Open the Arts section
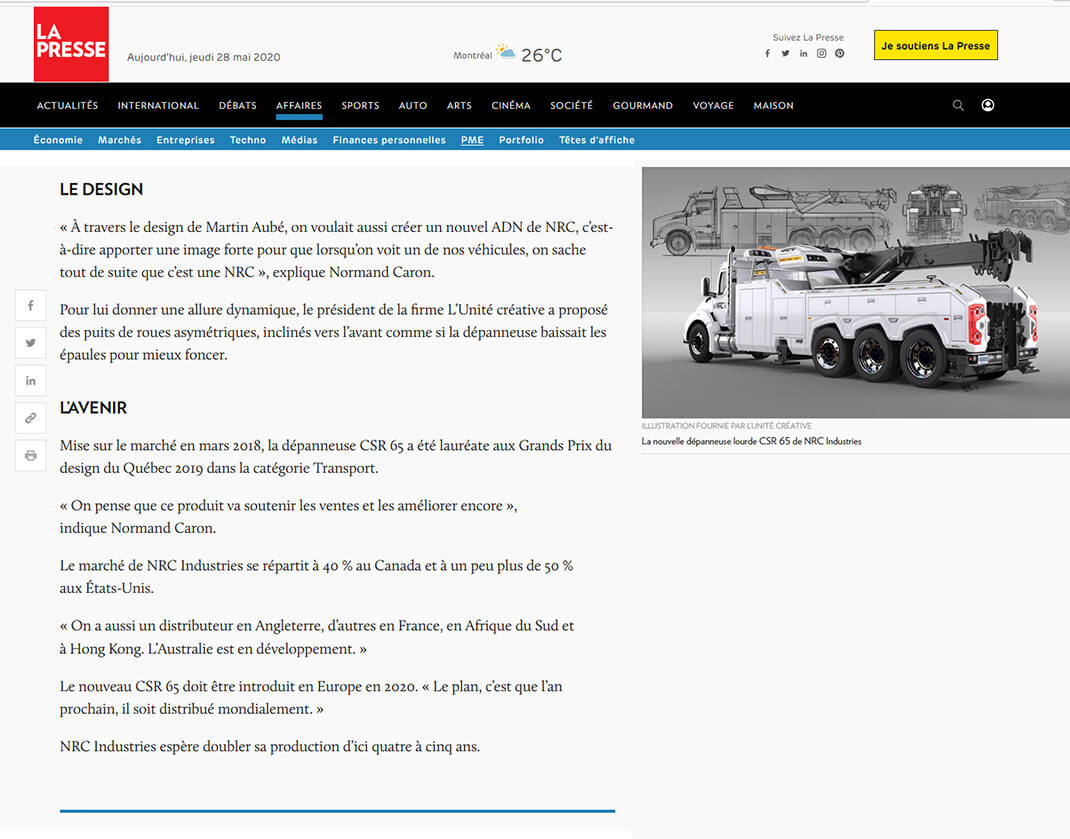Image resolution: width=1070 pixels, height=839 pixels. pos(459,105)
